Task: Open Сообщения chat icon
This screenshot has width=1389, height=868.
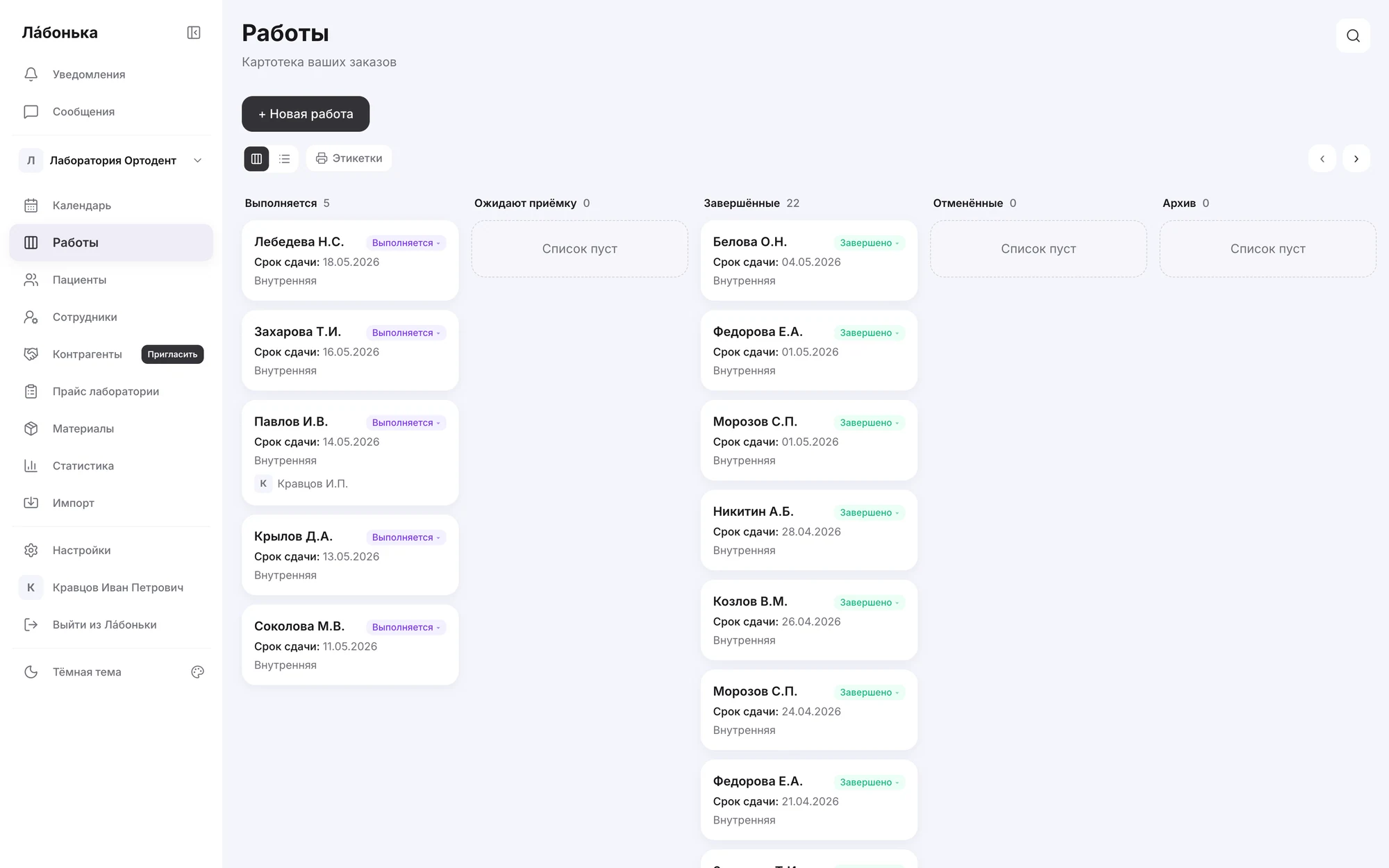Action: point(31,112)
